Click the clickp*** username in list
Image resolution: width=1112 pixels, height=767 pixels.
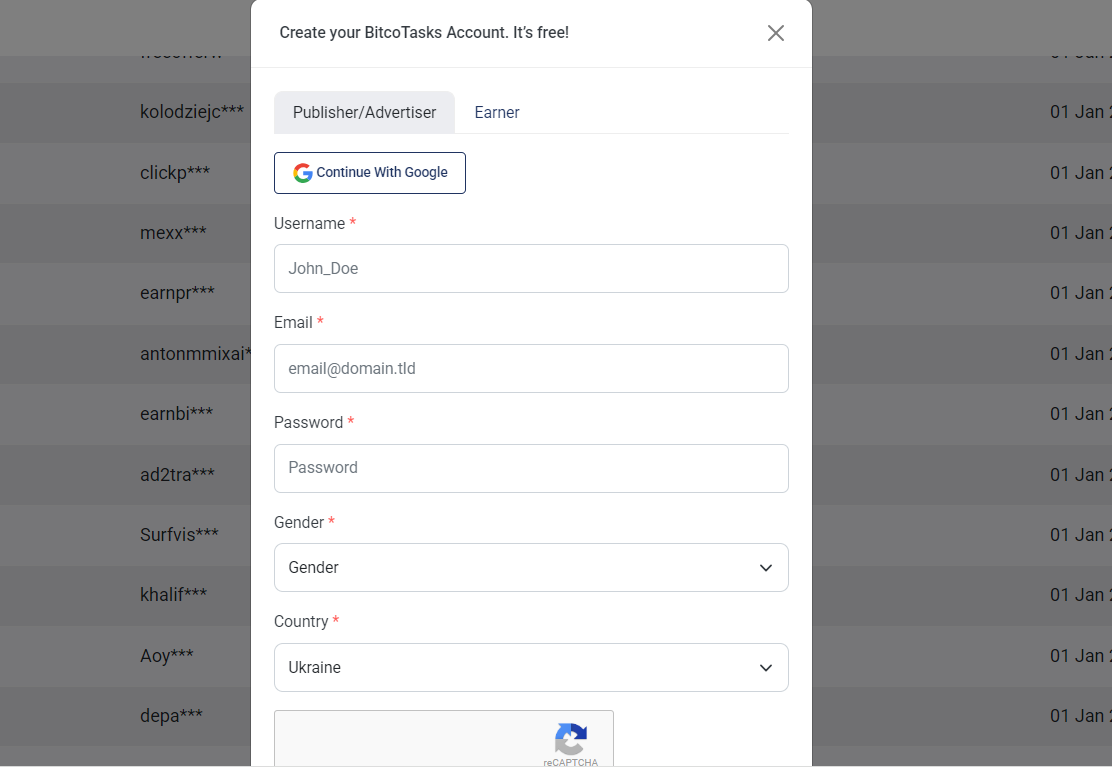point(174,172)
